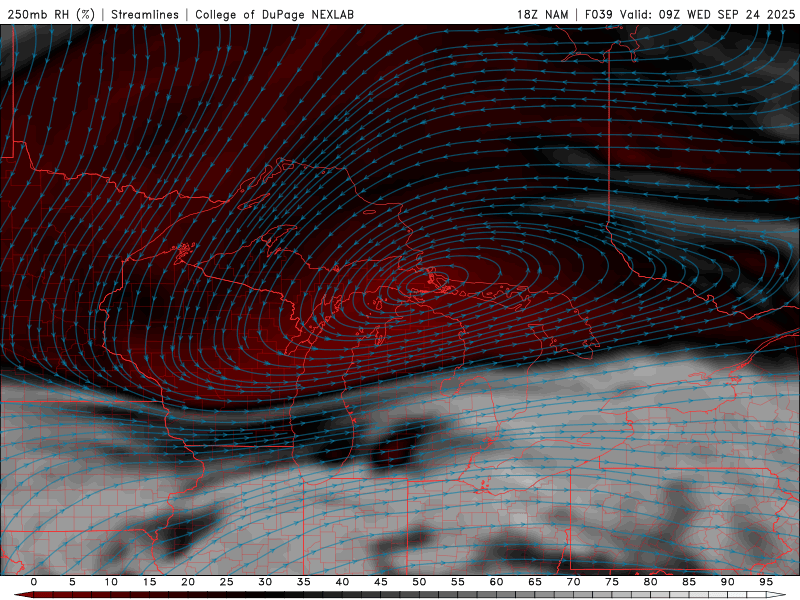
Task: Click the colorbar label "55"
Action: point(458,582)
